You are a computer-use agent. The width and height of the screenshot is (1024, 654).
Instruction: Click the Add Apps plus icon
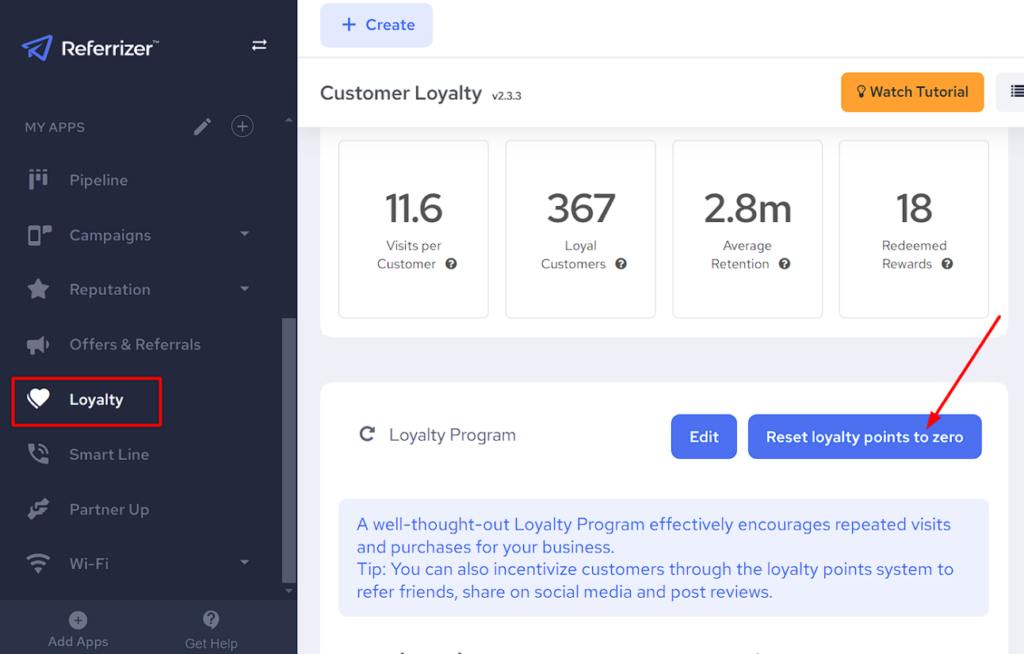[78, 620]
